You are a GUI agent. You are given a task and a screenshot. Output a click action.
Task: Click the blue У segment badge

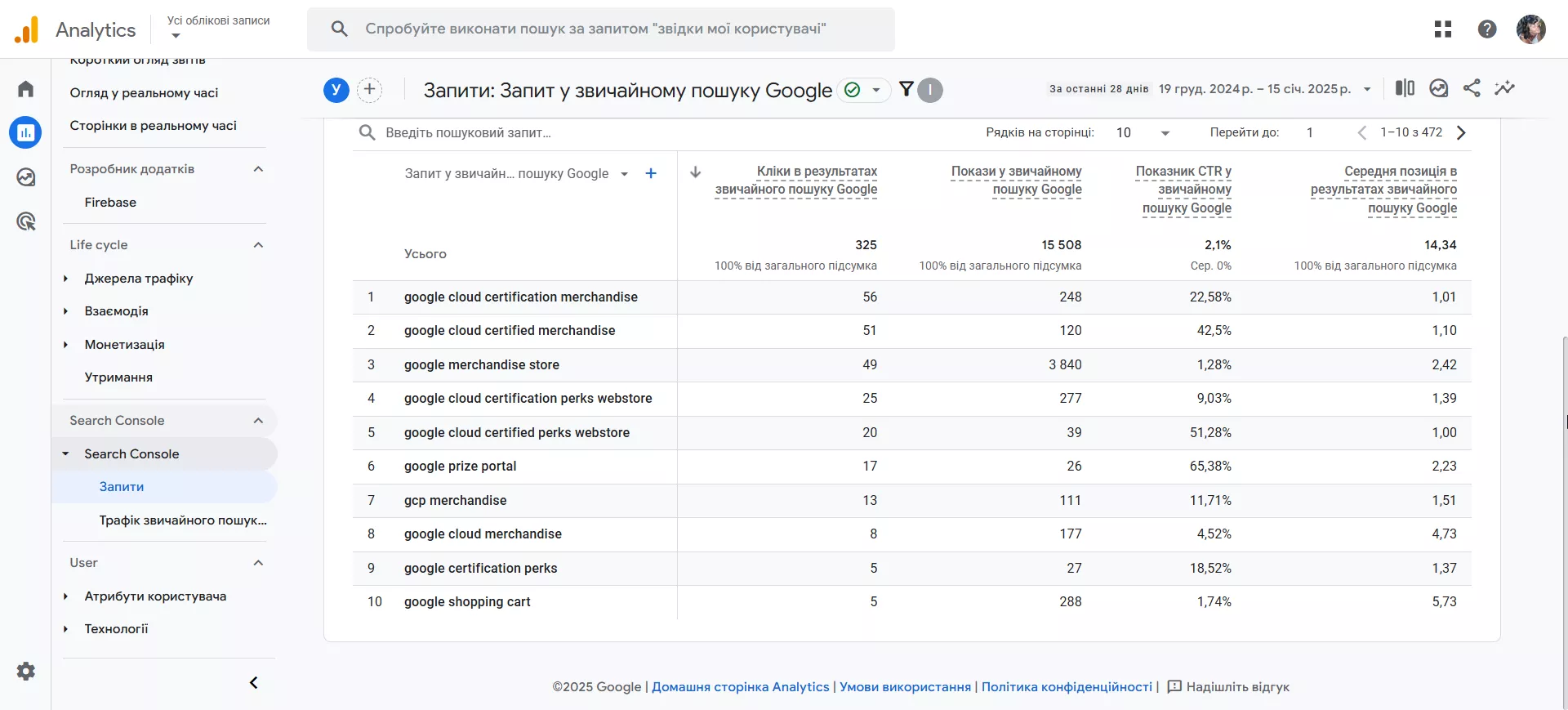point(336,90)
